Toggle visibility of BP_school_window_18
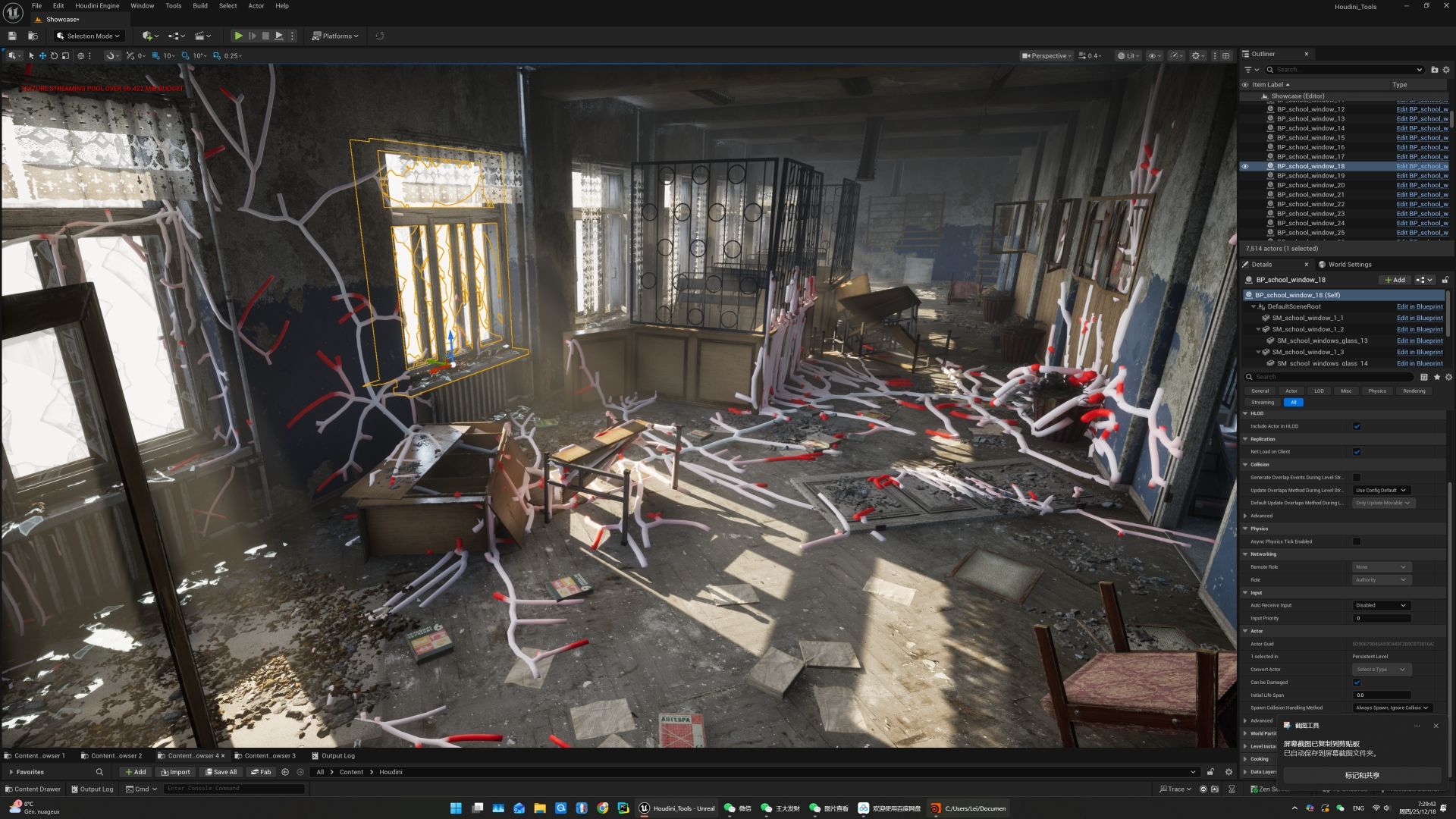 pyautogui.click(x=1244, y=166)
